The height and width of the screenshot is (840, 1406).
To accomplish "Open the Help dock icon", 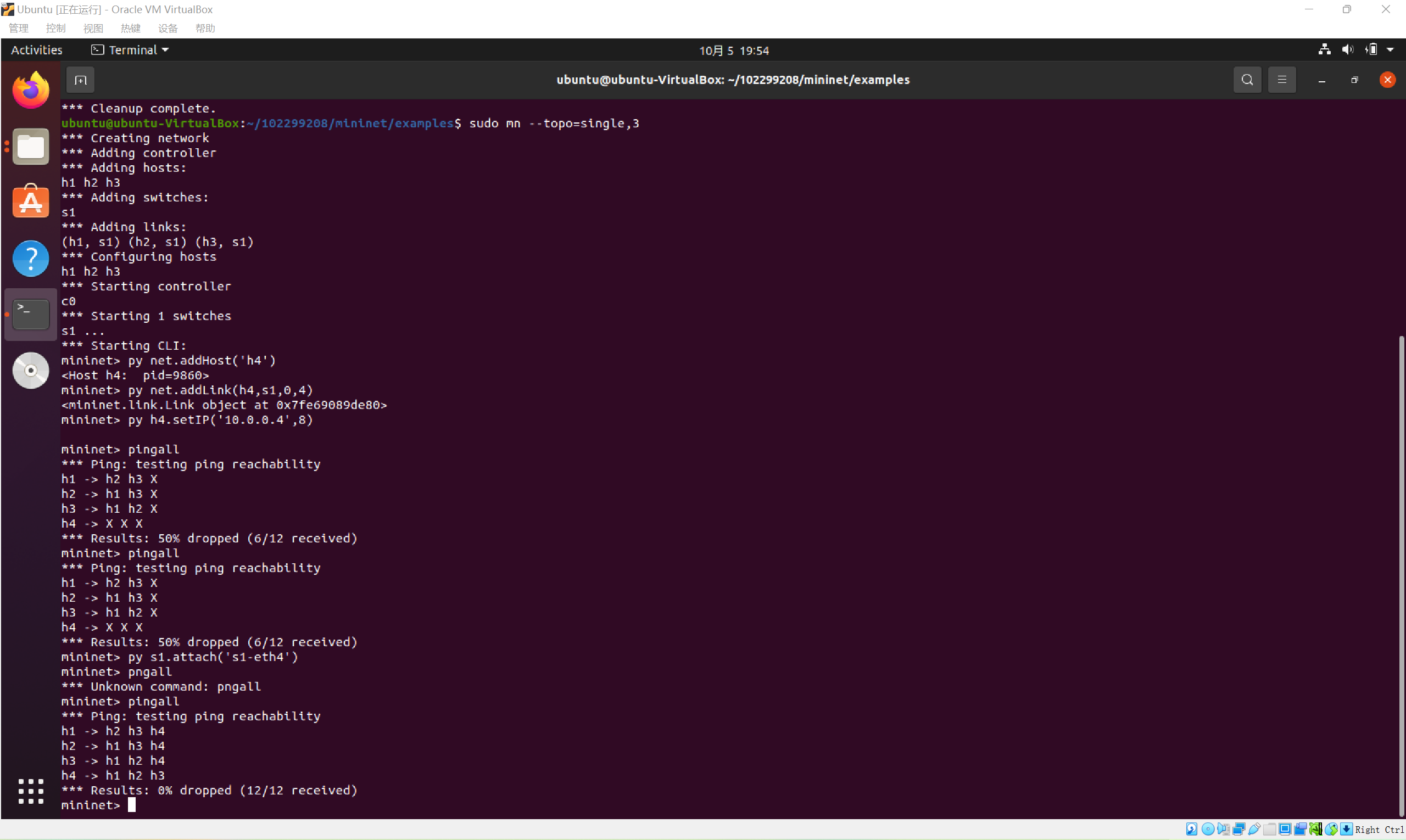I will 31,258.
